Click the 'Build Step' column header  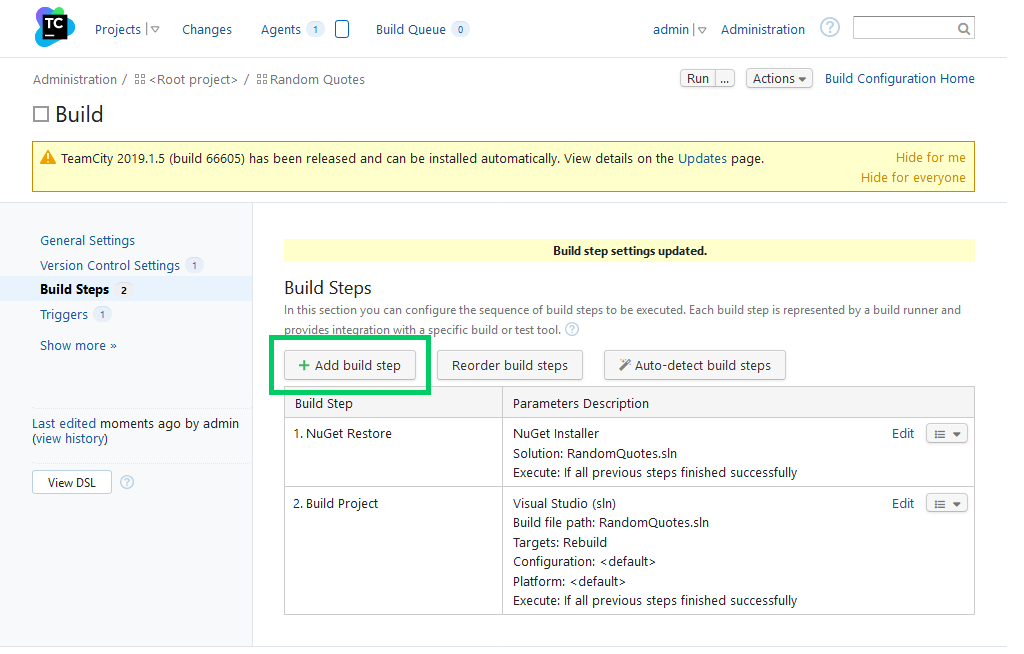[323, 404]
